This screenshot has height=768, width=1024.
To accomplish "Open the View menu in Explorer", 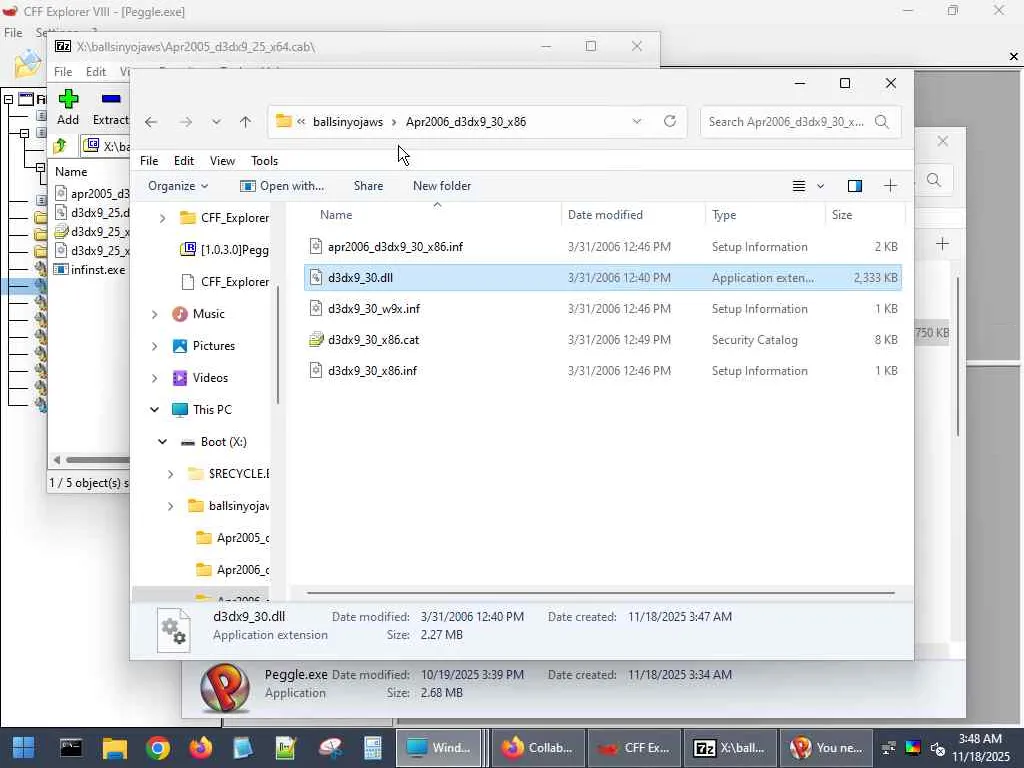I will [222, 161].
